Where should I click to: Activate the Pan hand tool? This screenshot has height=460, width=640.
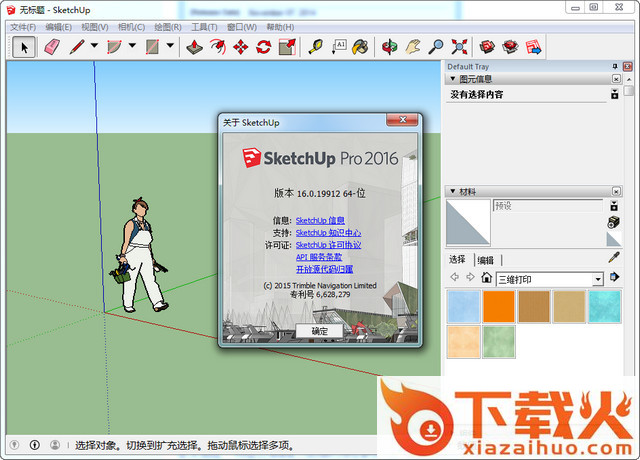click(x=413, y=47)
